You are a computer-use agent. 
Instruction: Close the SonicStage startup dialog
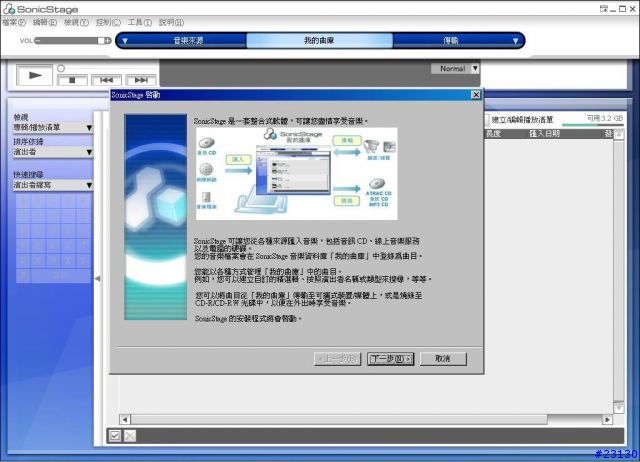[476, 95]
